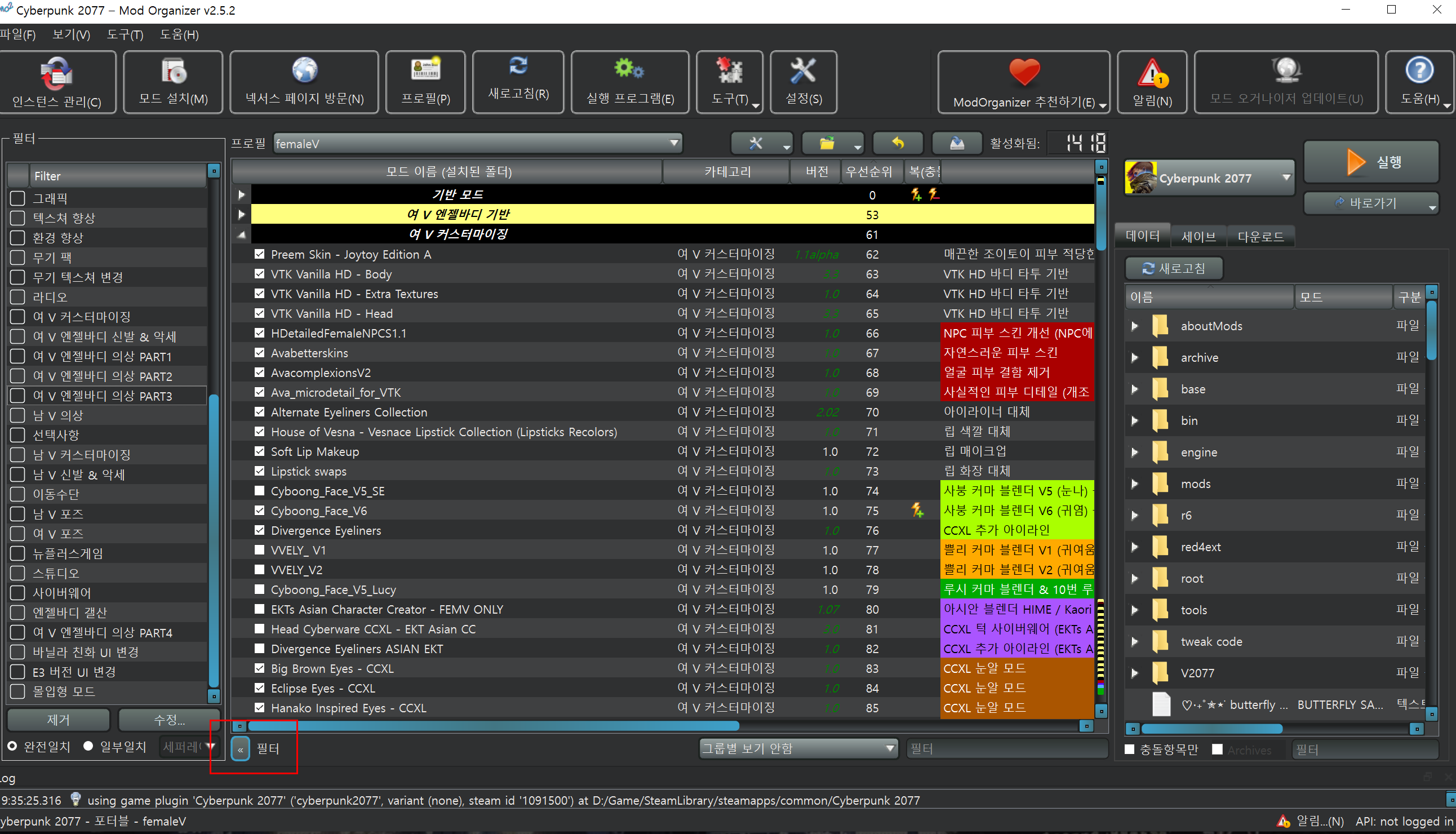Screen dimensions: 1456x834
Task: Visit Nexus page via globe icon
Action: tap(305, 71)
